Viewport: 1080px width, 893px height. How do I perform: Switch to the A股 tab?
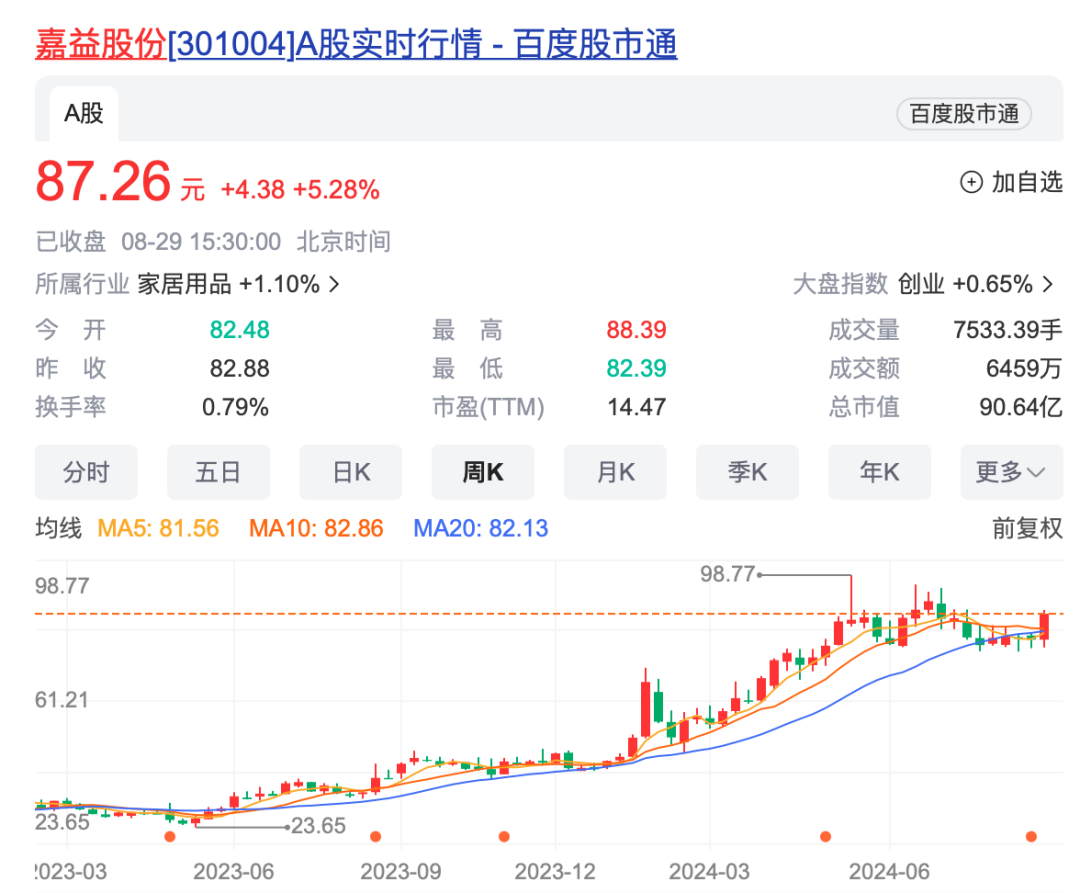click(x=83, y=113)
